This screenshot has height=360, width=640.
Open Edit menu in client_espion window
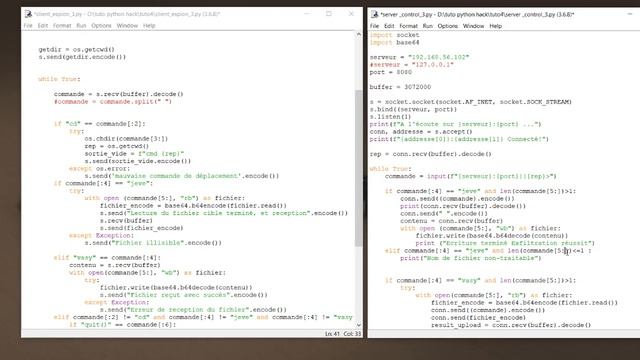(x=43, y=25)
